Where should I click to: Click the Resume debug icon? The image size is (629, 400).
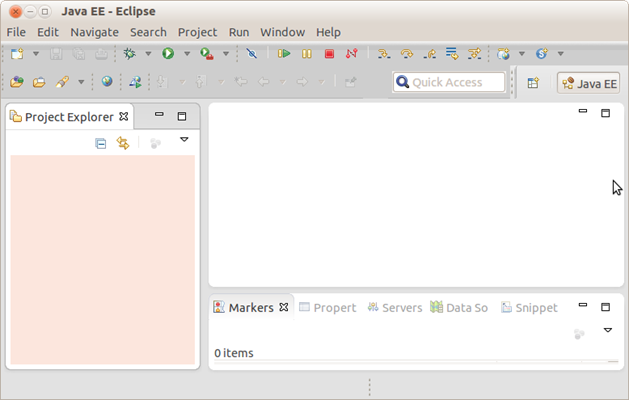click(x=284, y=53)
